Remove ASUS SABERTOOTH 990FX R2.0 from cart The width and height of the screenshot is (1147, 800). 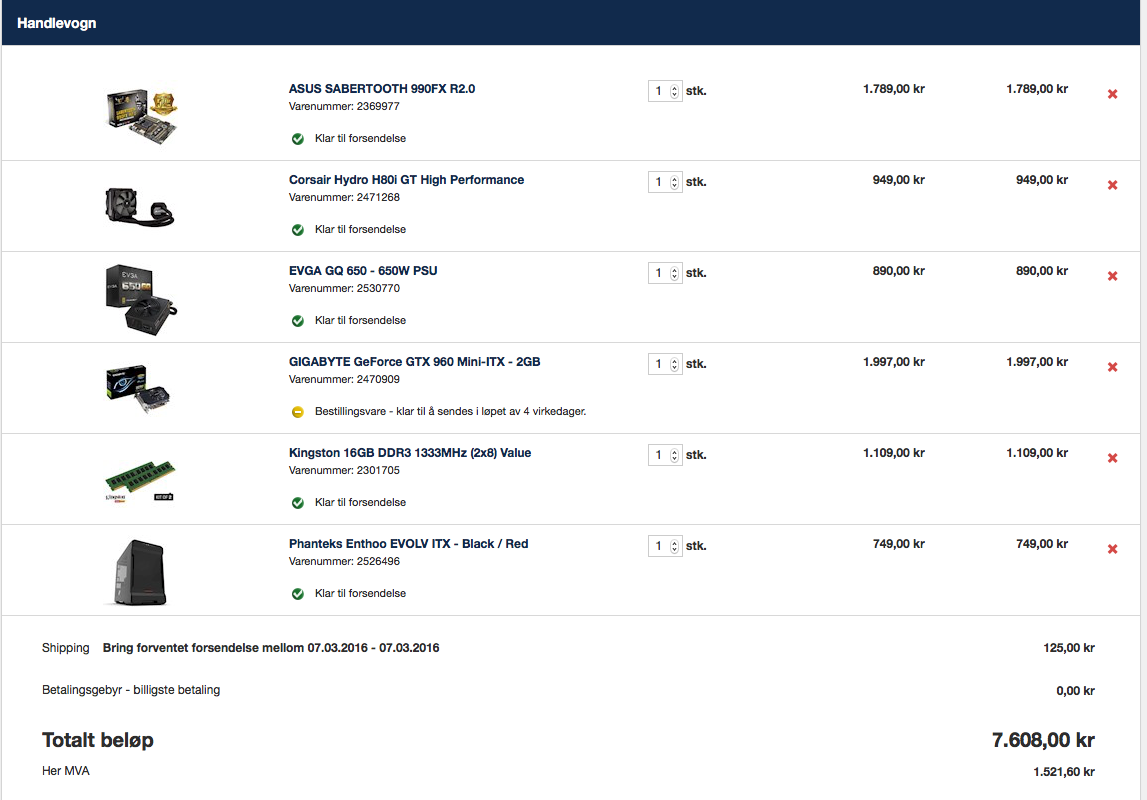(1112, 94)
